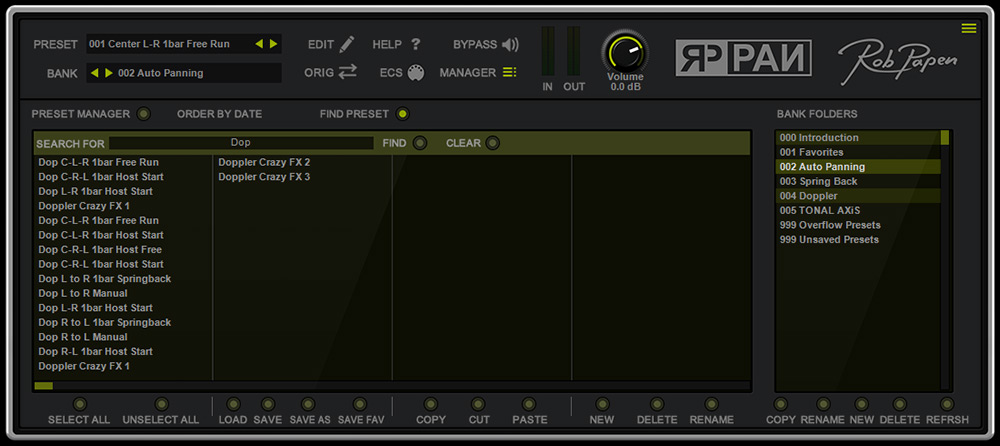This screenshot has width=1000, height=446.
Task: Go to previous bank arrow
Action: (94, 73)
